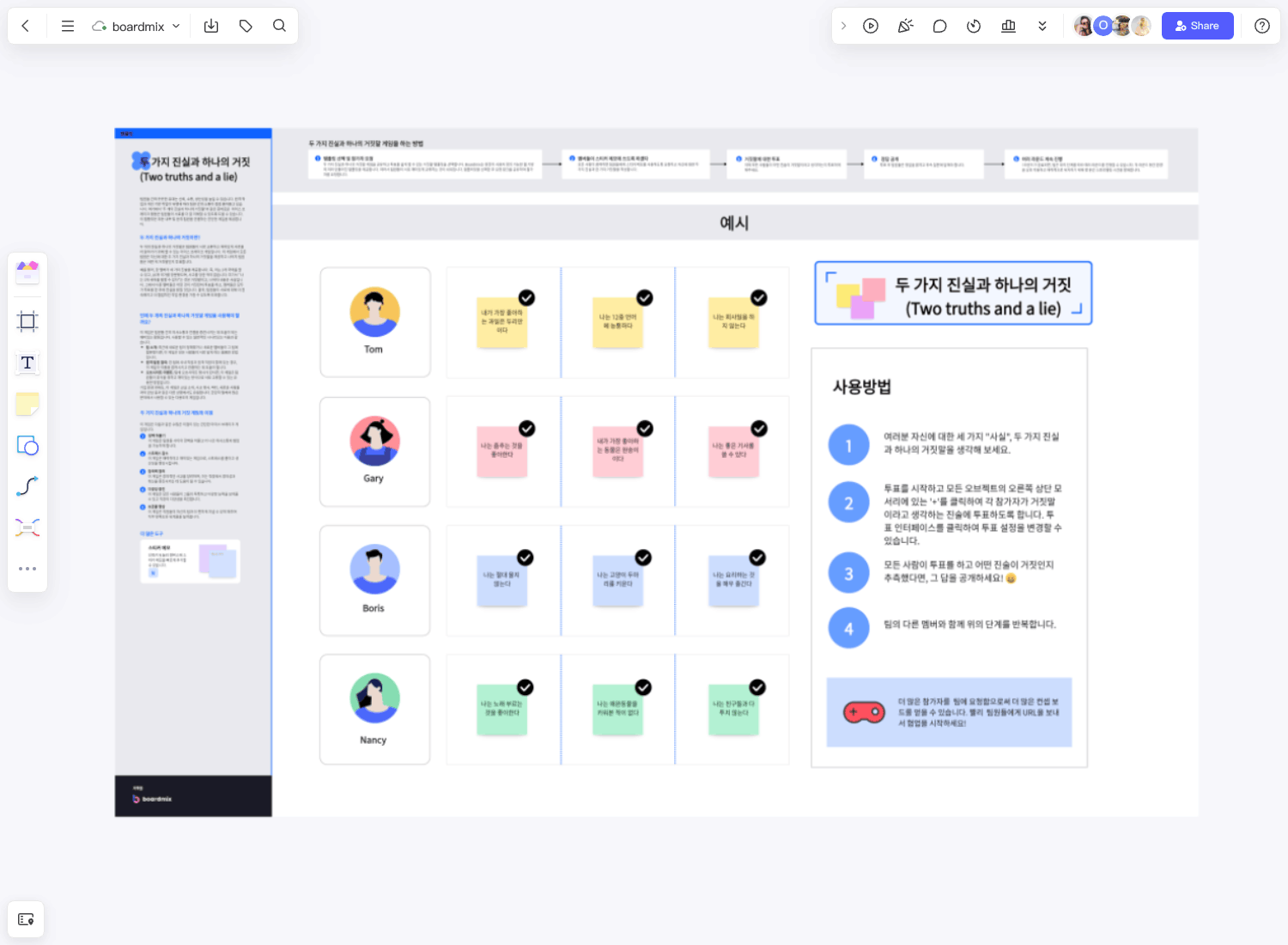Select Nancy's third green sticky note
This screenshot has height=945, width=1288.
tap(733, 710)
